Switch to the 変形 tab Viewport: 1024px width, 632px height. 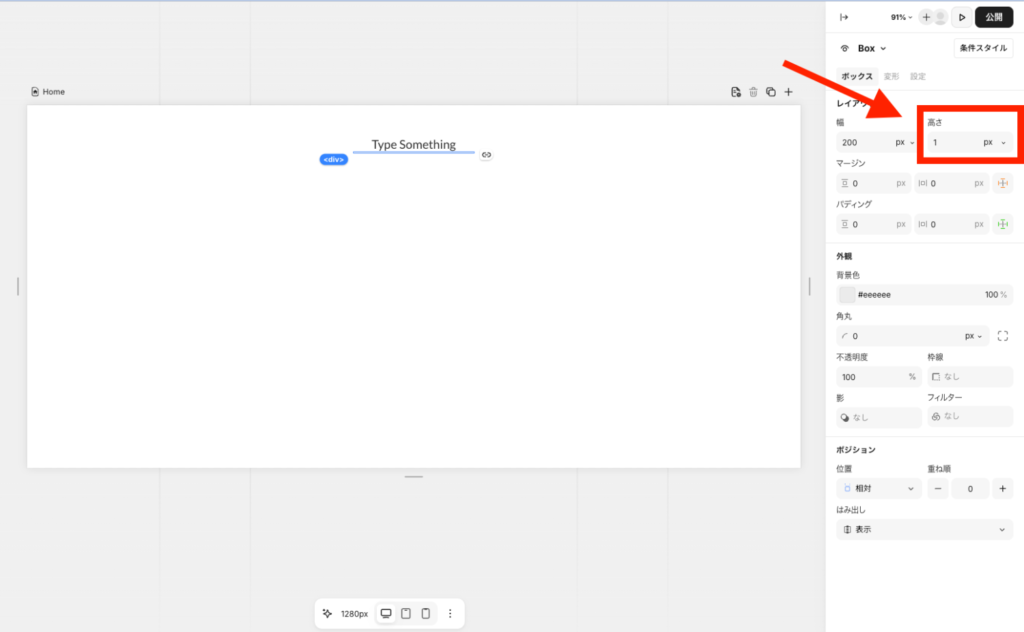click(891, 76)
